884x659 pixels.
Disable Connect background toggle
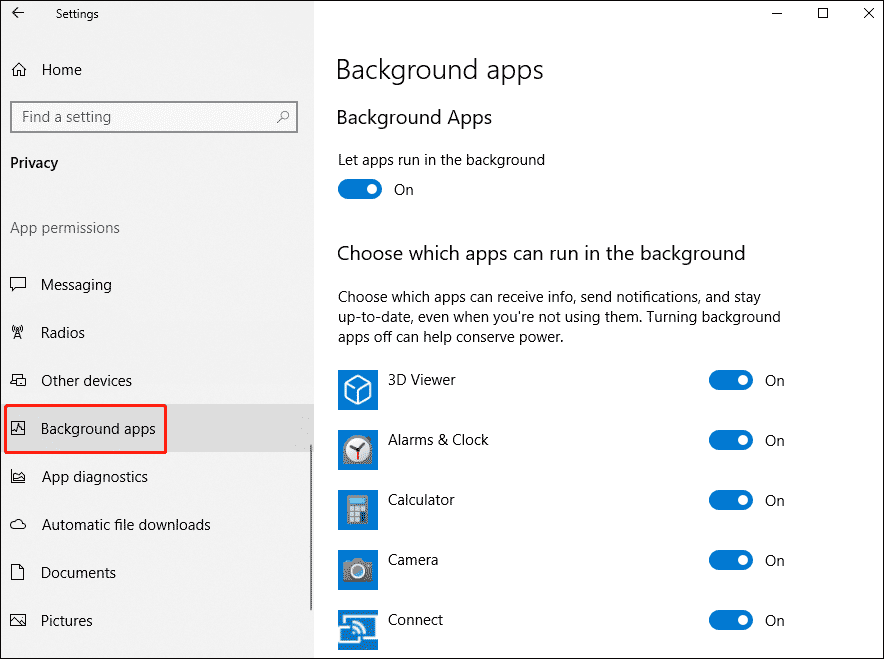click(x=731, y=621)
